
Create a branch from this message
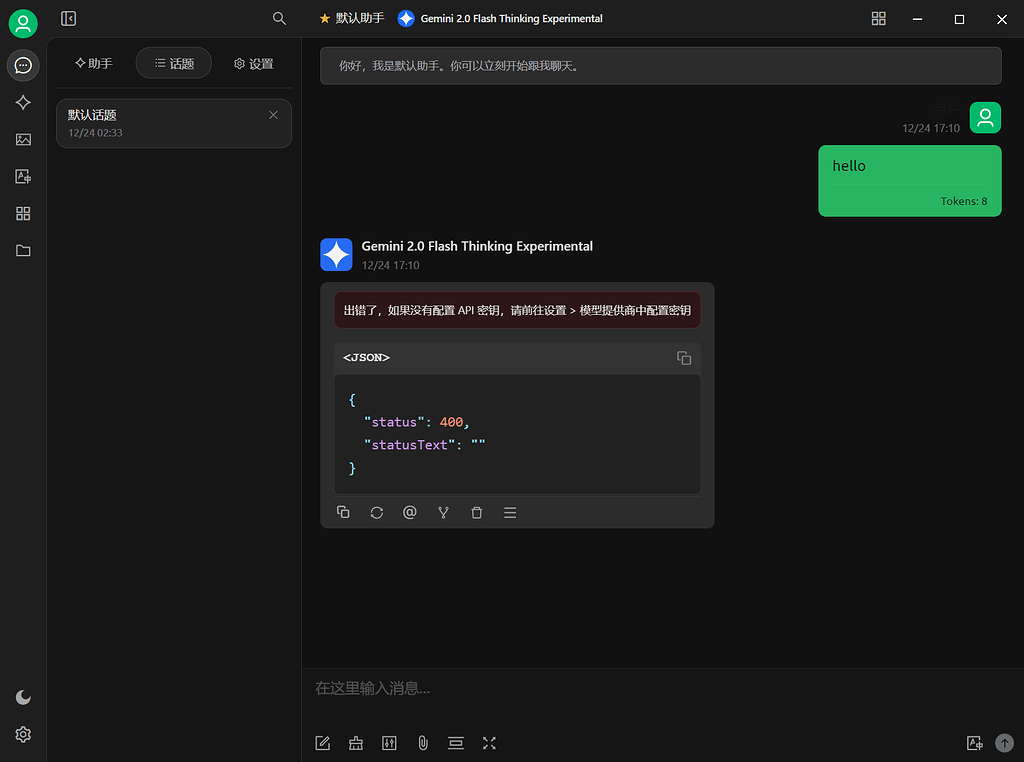pos(443,513)
